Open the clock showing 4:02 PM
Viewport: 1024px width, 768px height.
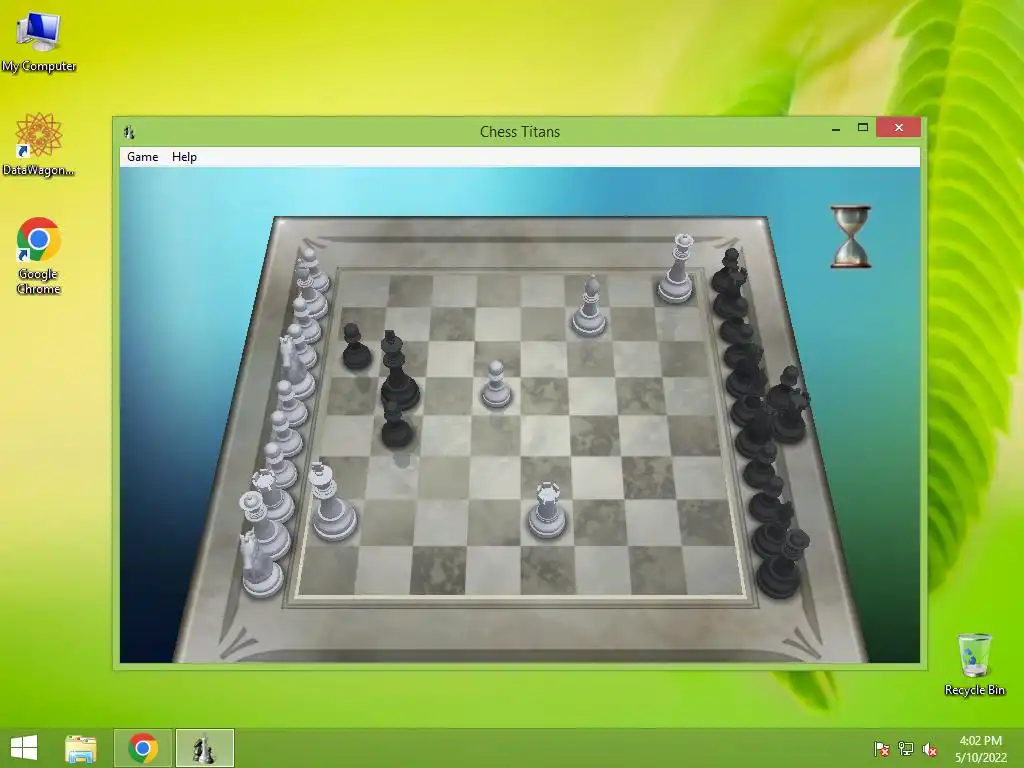[980, 749]
